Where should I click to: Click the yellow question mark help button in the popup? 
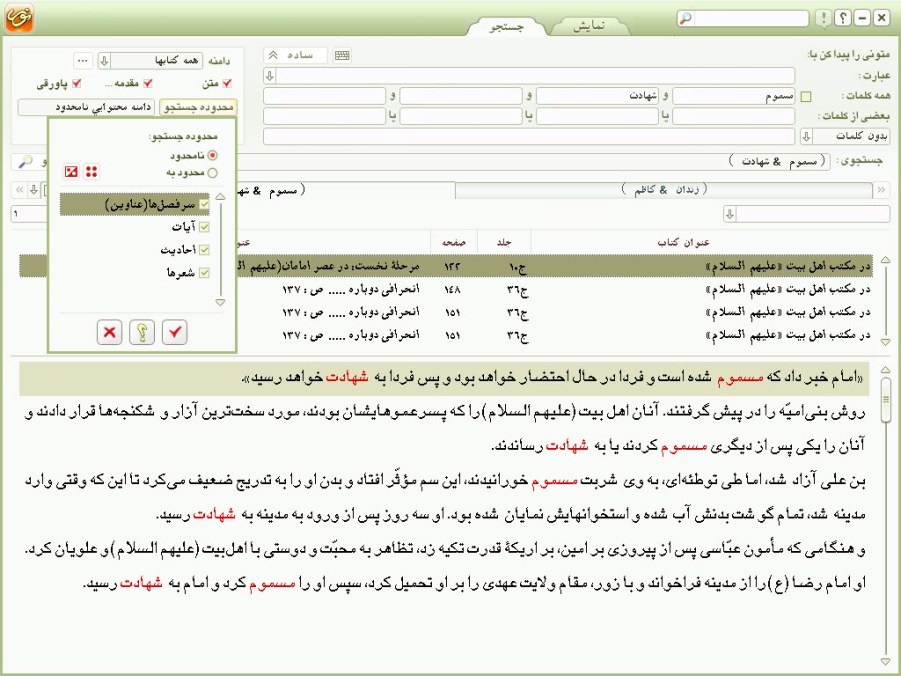[142, 332]
